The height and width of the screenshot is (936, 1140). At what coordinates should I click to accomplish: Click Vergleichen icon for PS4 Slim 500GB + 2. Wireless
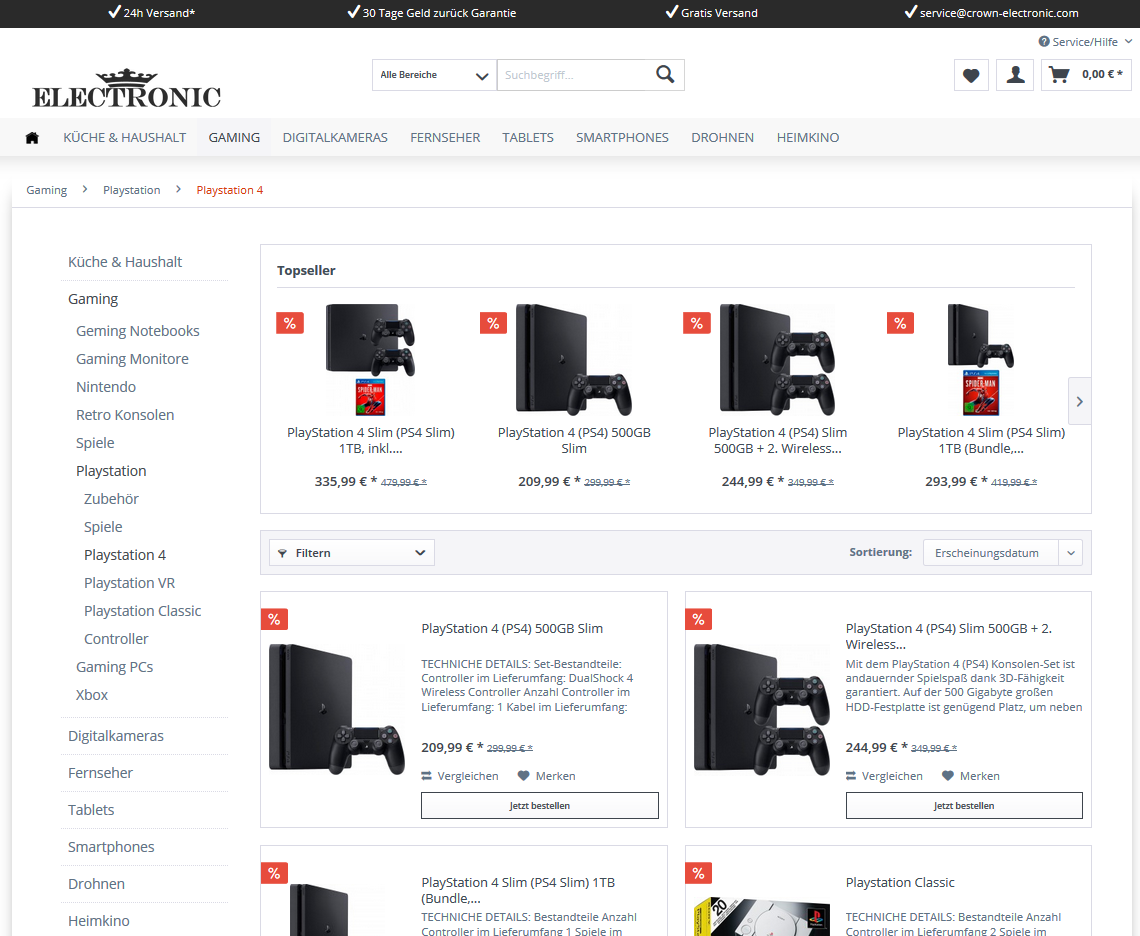click(x=851, y=776)
